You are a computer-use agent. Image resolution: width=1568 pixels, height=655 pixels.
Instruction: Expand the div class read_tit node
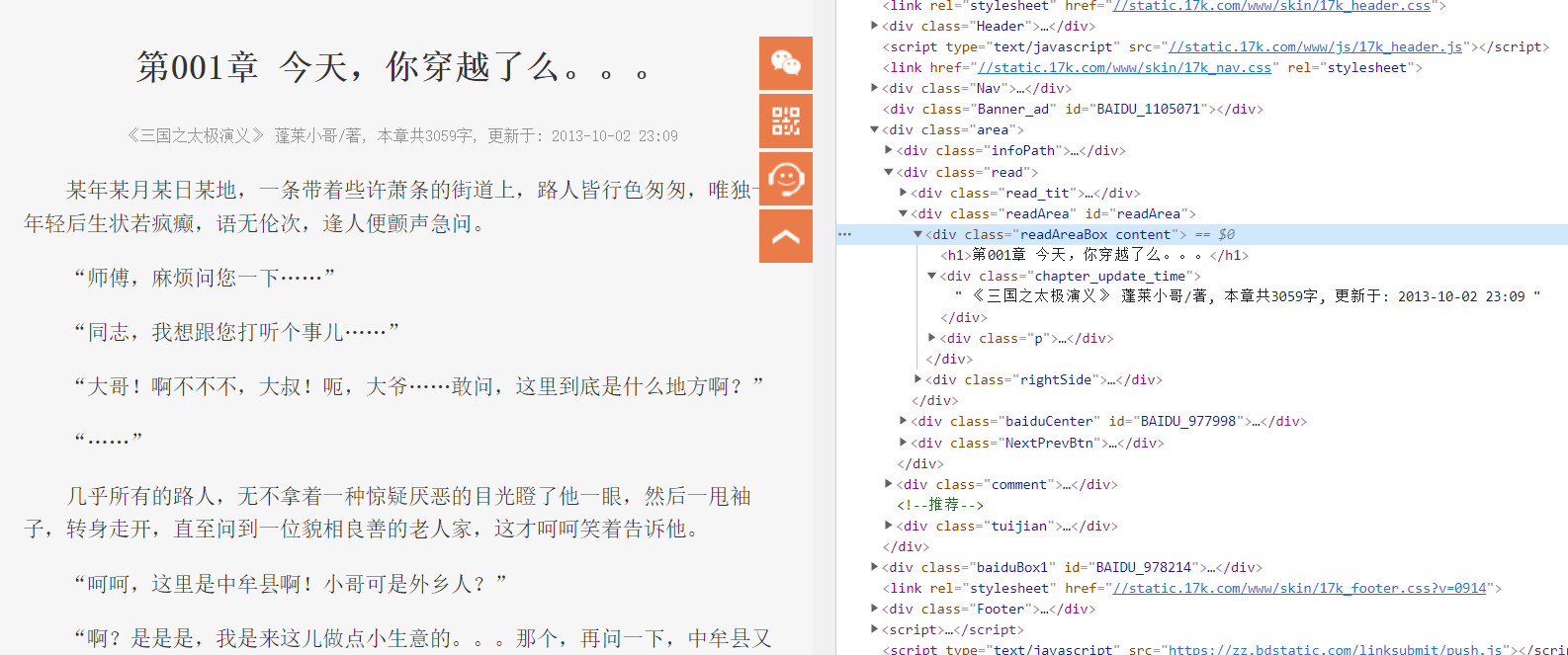903,193
